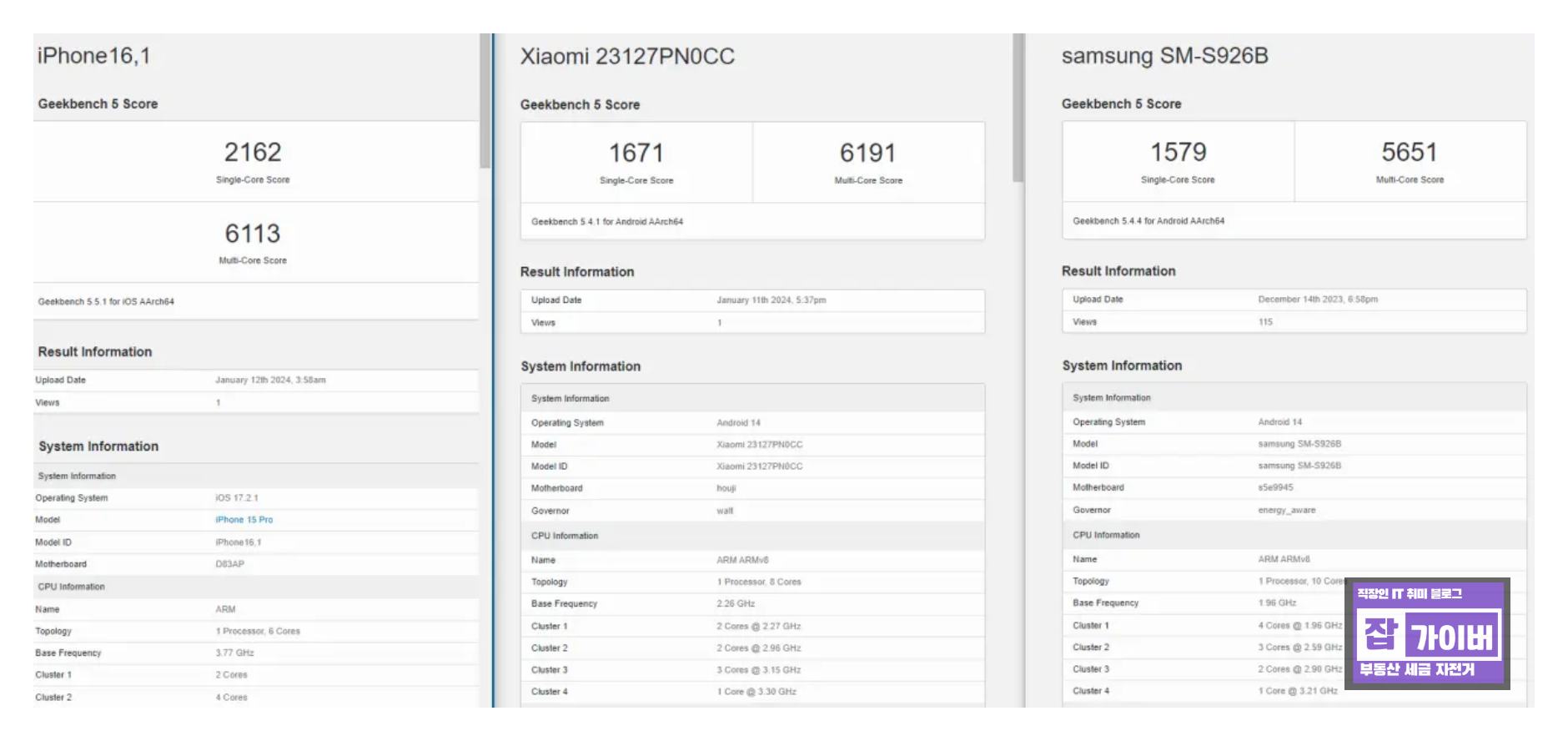Click cluster value '3 Cores @ 3.15 GHz'
This screenshot has width=1568, height=741.
759,670
